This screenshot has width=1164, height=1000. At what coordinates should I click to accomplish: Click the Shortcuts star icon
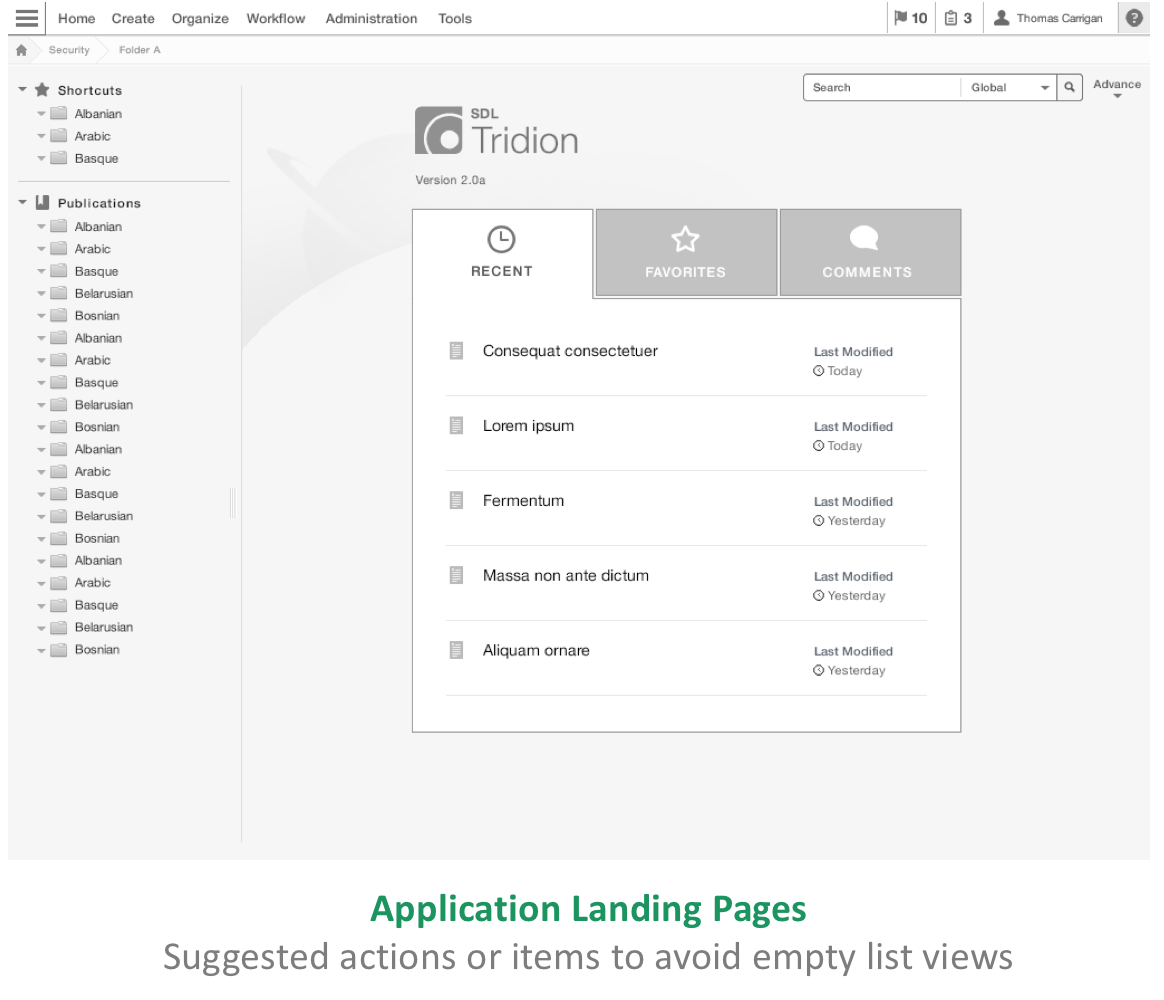42,90
